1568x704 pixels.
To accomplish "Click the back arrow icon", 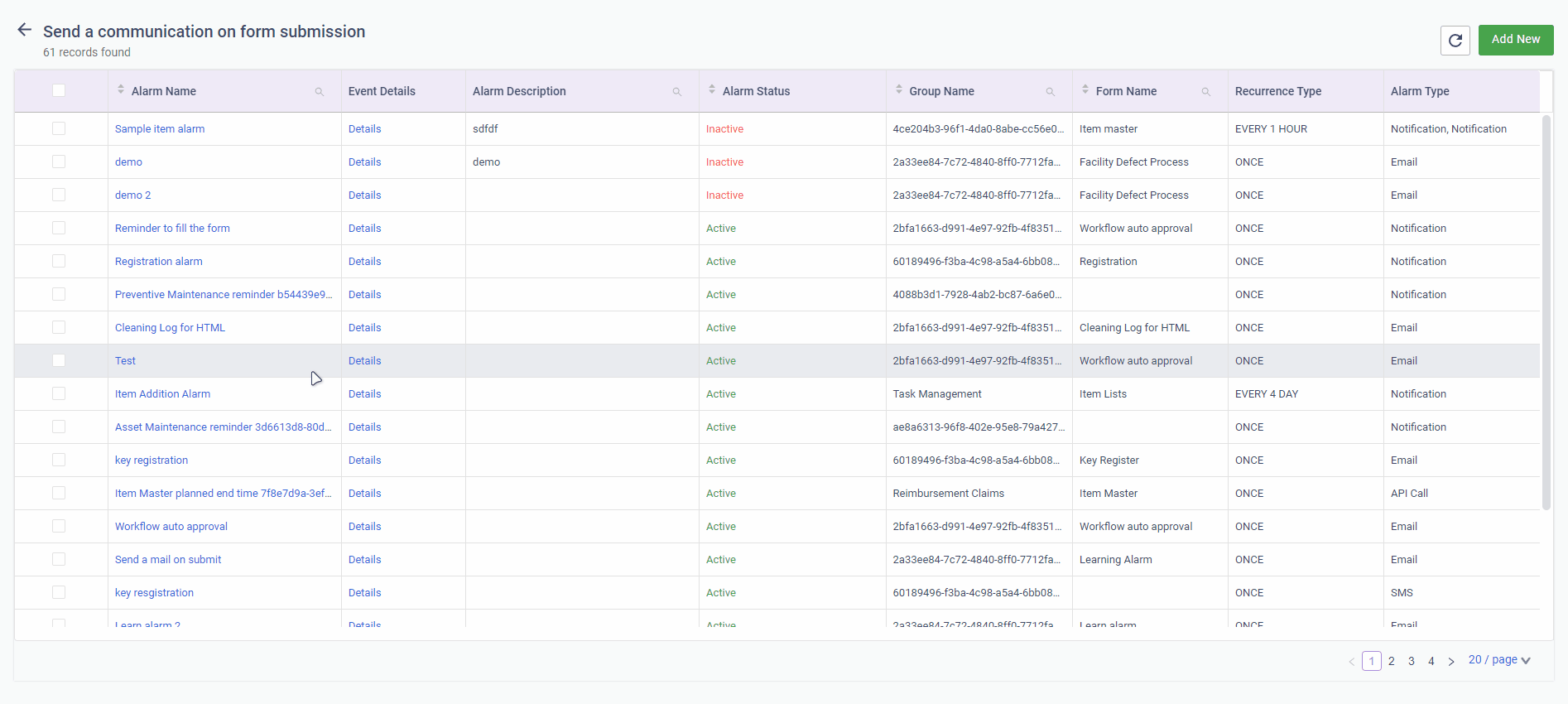I will click(25, 31).
